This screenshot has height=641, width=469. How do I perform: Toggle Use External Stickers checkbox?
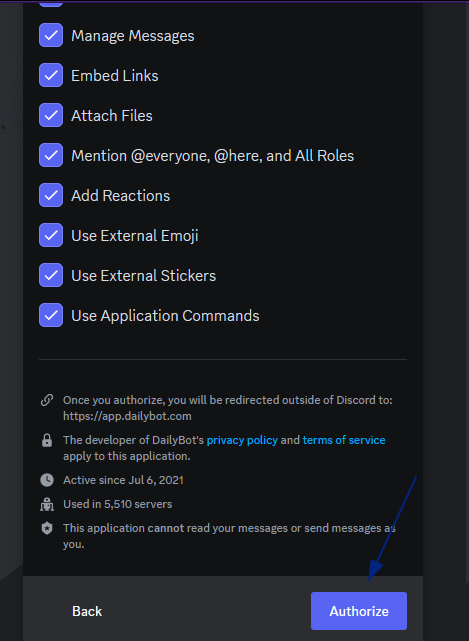pyautogui.click(x=51, y=275)
